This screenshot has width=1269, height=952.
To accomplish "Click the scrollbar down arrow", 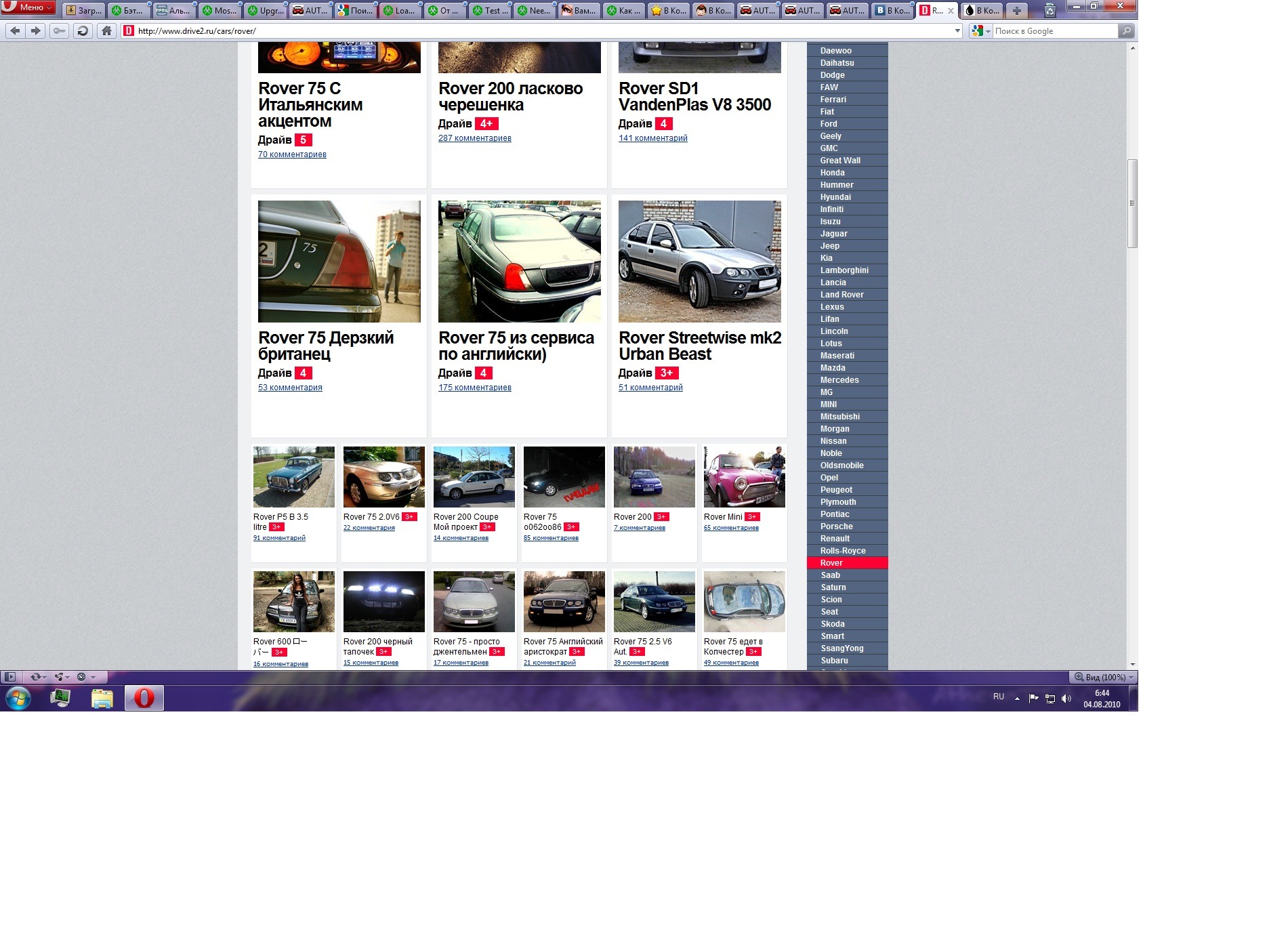I will pos(1132,665).
